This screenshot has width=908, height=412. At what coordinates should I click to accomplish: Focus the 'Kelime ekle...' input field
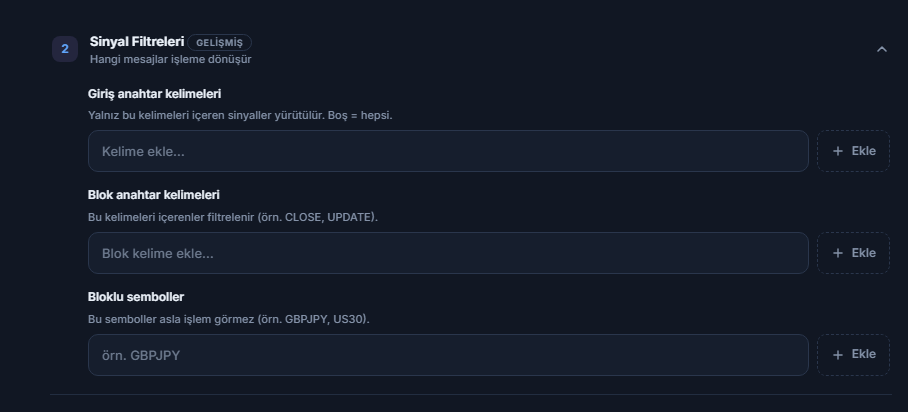448,151
